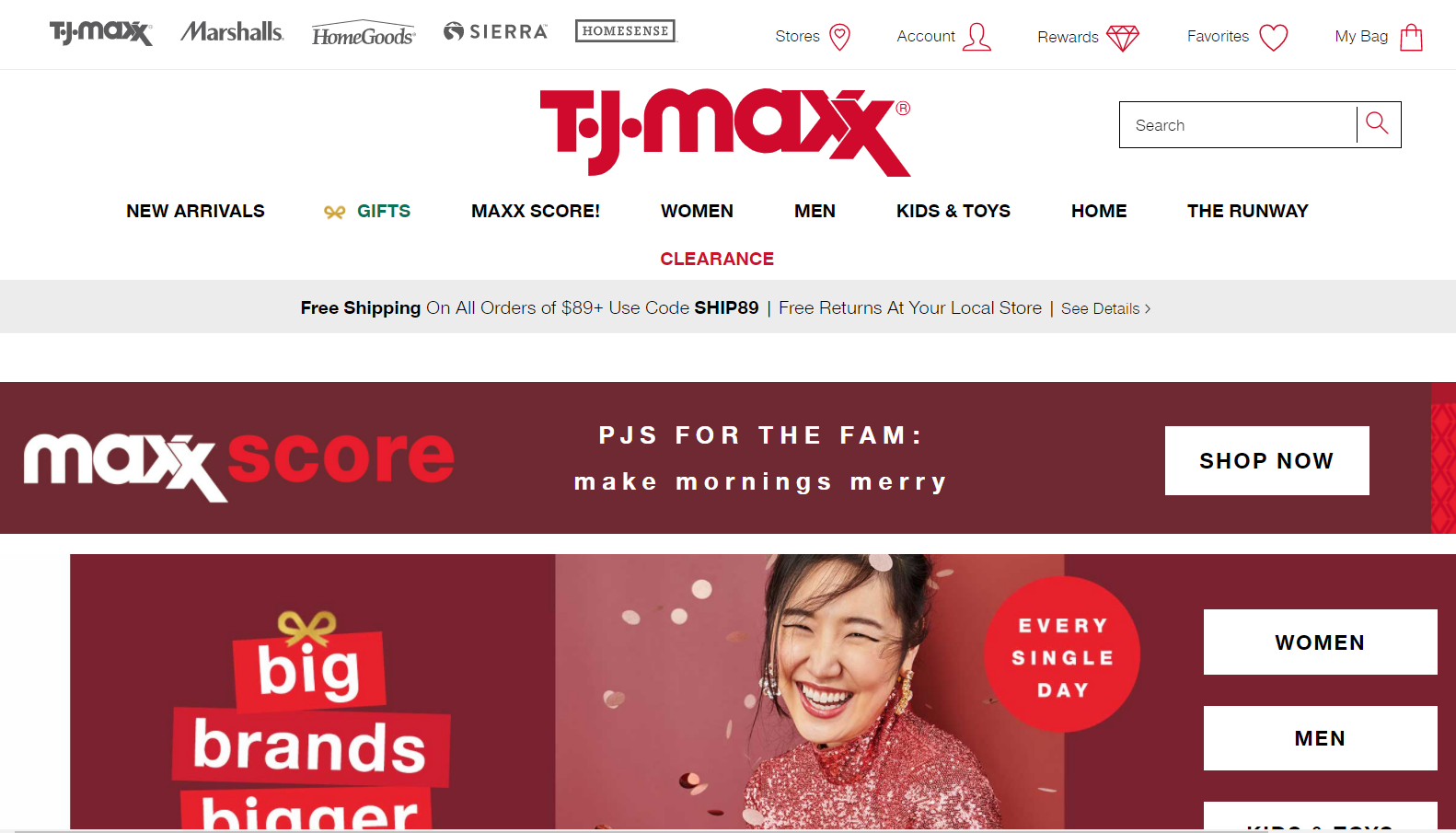Click the Account person icon

point(976,37)
